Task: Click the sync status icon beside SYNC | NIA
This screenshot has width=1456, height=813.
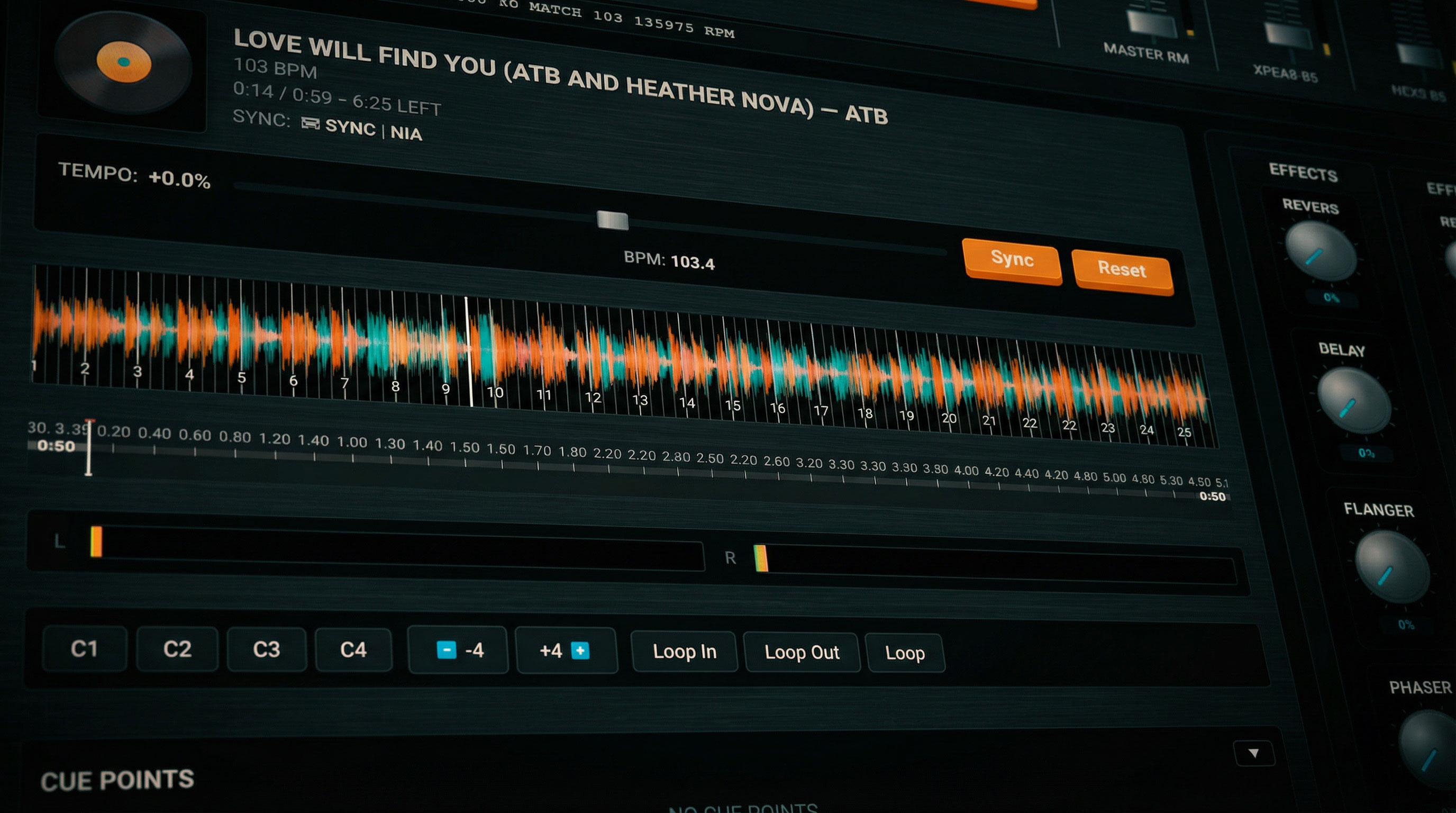Action: 310,123
